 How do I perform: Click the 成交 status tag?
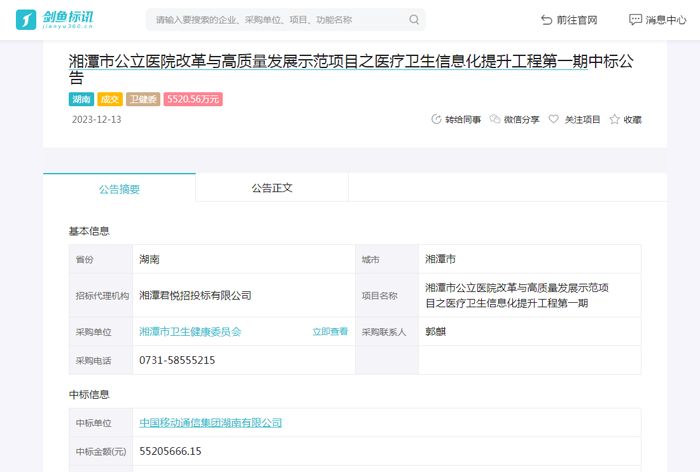click(110, 99)
